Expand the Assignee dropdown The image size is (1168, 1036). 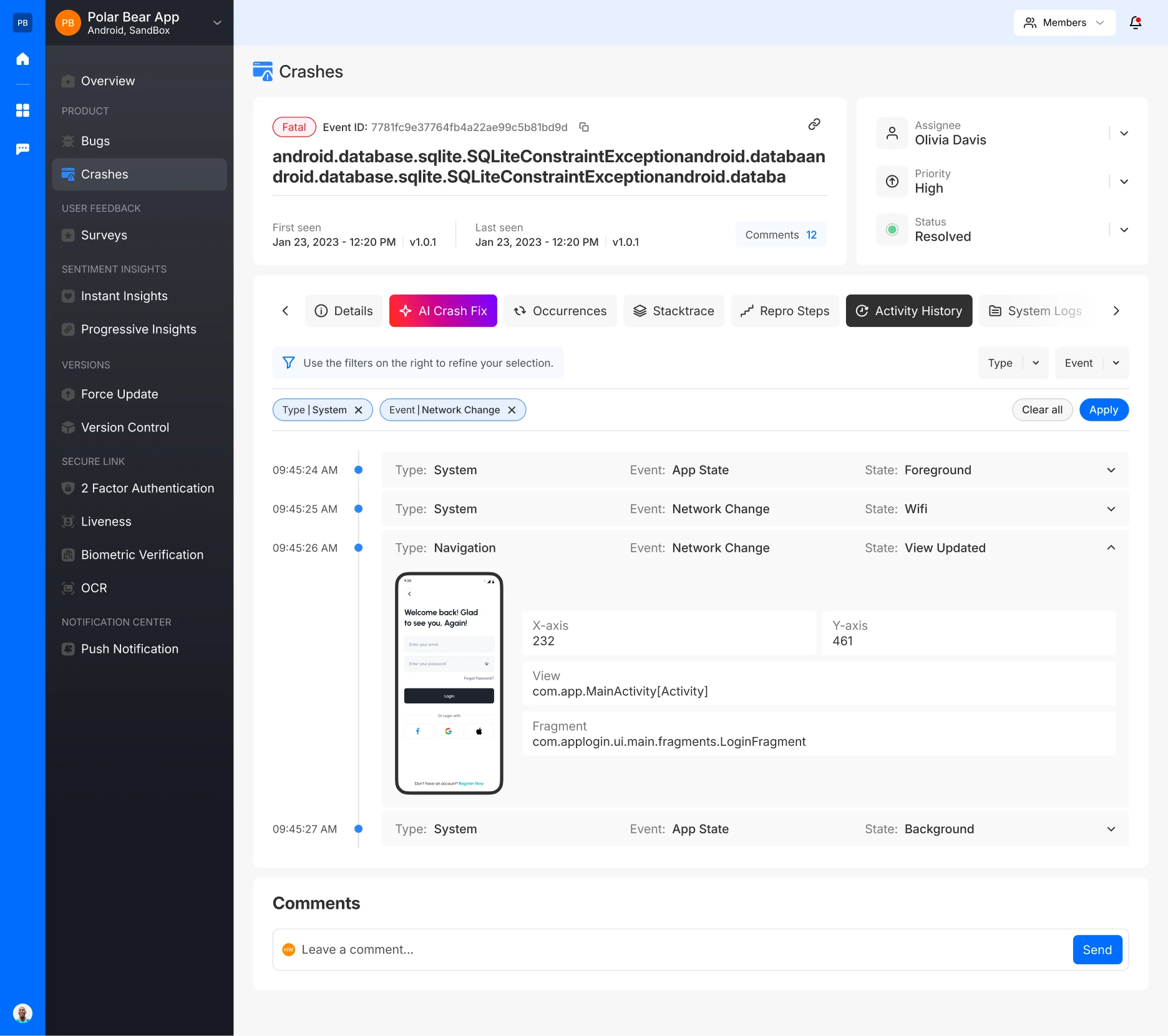(1124, 134)
